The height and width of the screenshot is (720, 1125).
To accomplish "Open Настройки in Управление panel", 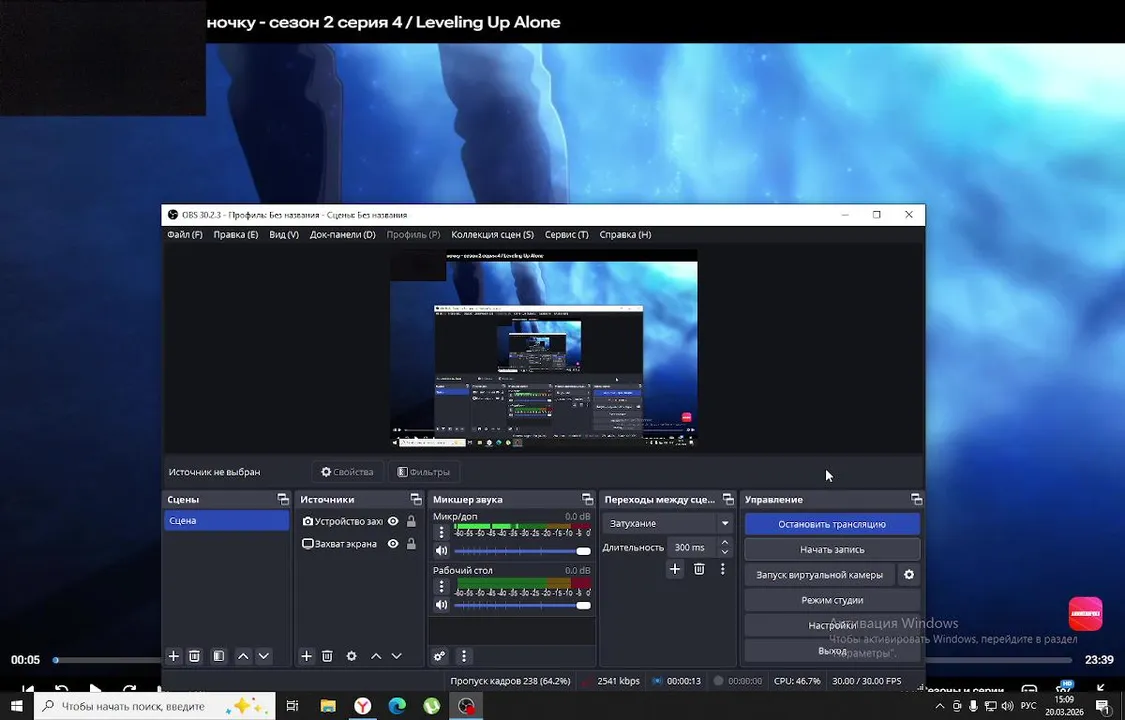I will click(x=832, y=625).
